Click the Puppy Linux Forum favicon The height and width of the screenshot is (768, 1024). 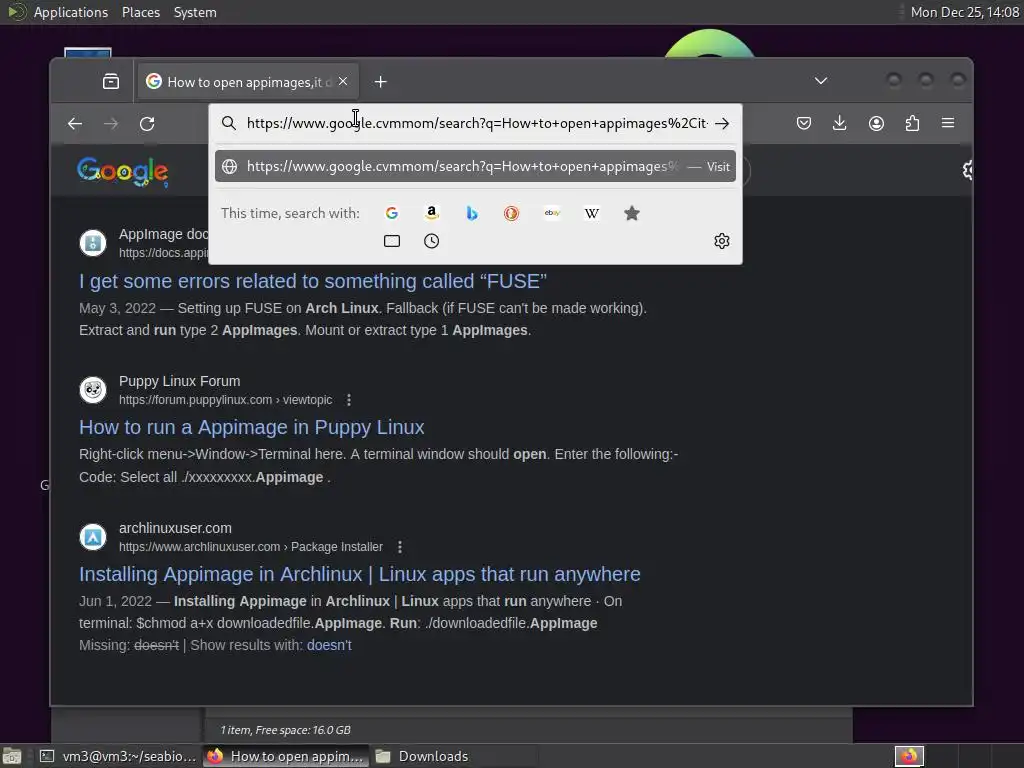(x=93, y=390)
